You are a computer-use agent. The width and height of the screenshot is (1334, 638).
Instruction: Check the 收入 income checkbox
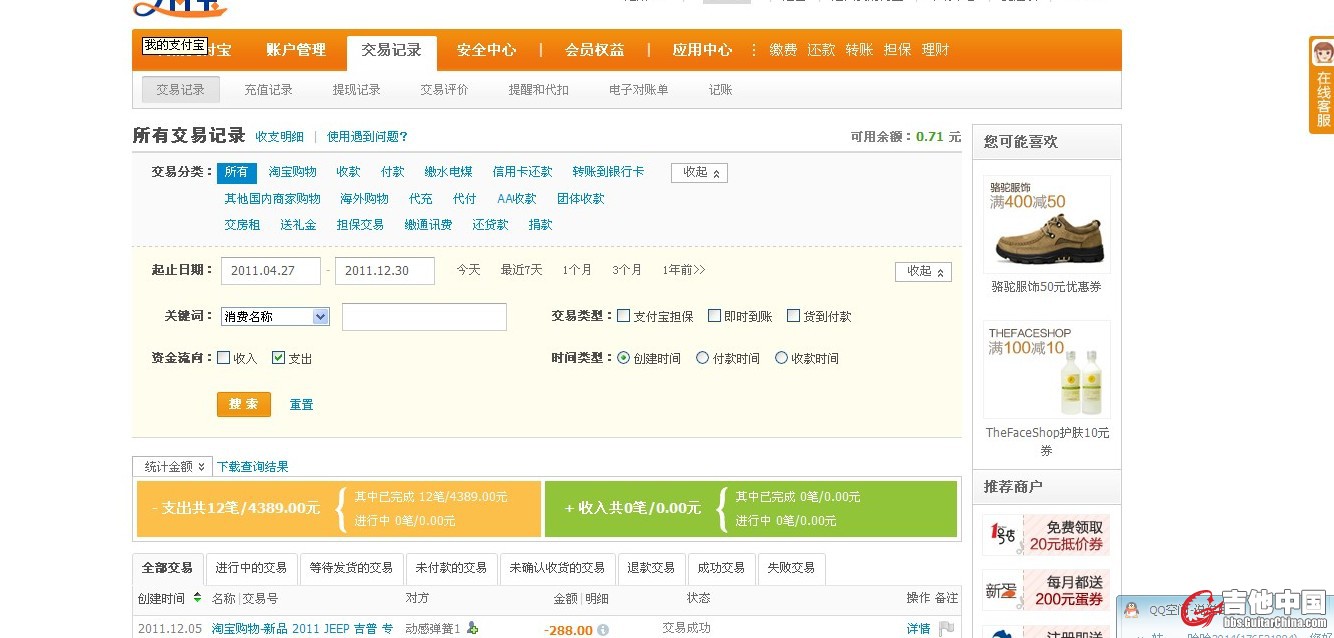(224, 358)
